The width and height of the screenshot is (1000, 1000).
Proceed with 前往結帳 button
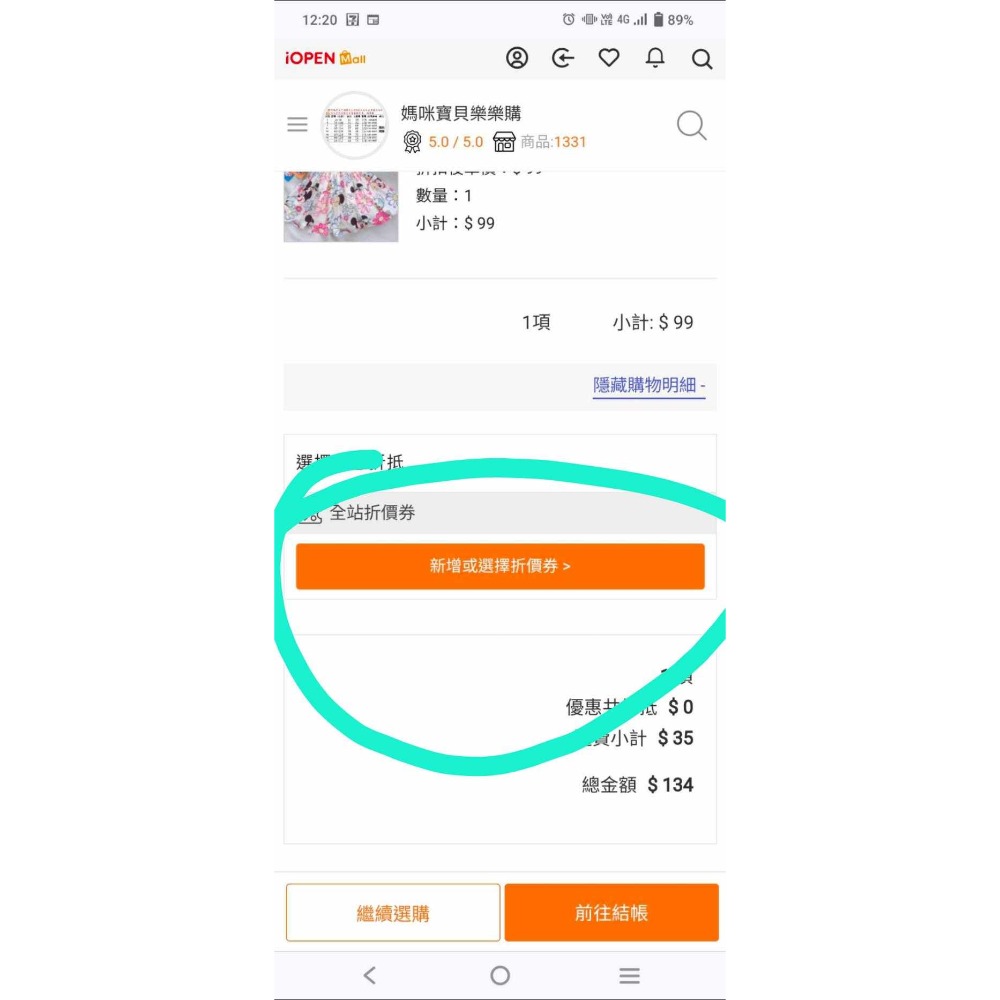pyautogui.click(x=611, y=912)
